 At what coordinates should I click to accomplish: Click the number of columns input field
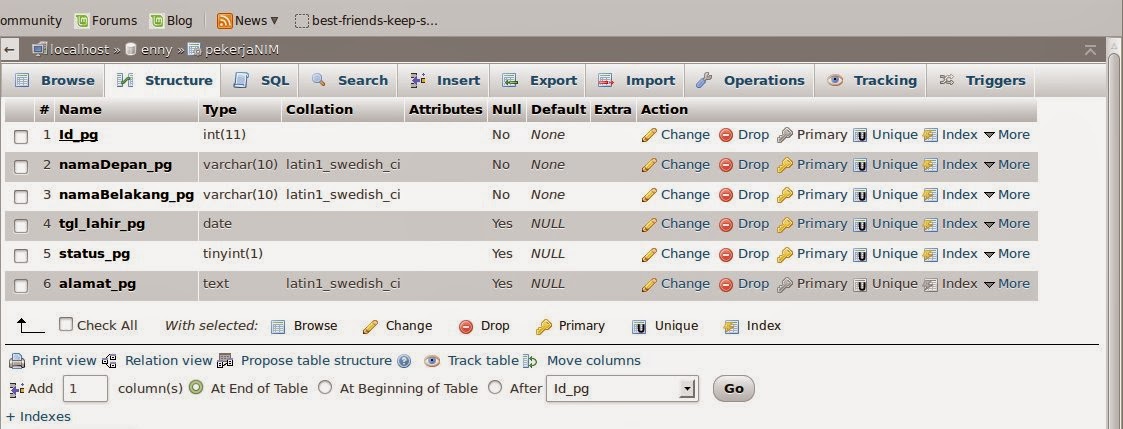(x=85, y=389)
